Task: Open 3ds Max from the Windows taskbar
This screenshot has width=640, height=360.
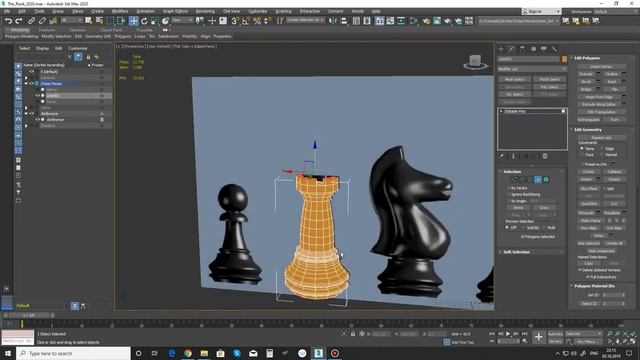Action: pos(318,353)
